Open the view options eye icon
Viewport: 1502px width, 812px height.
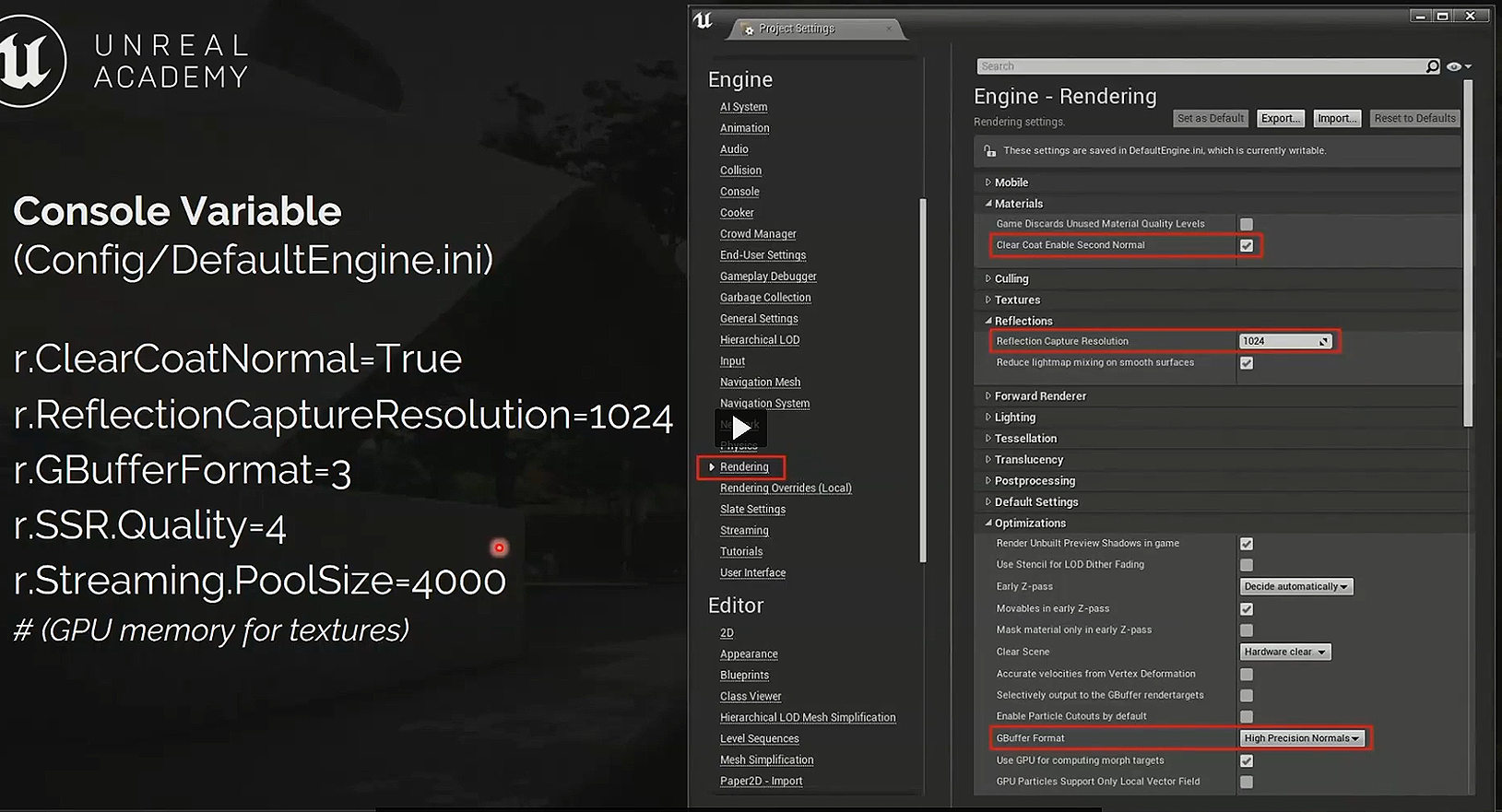(x=1454, y=66)
